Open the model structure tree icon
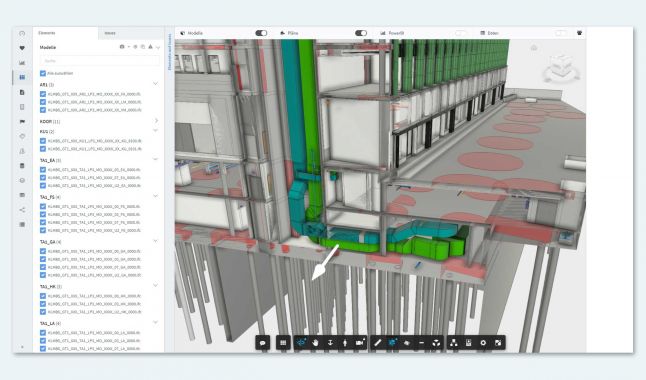The height and width of the screenshot is (380, 646). pos(454,342)
